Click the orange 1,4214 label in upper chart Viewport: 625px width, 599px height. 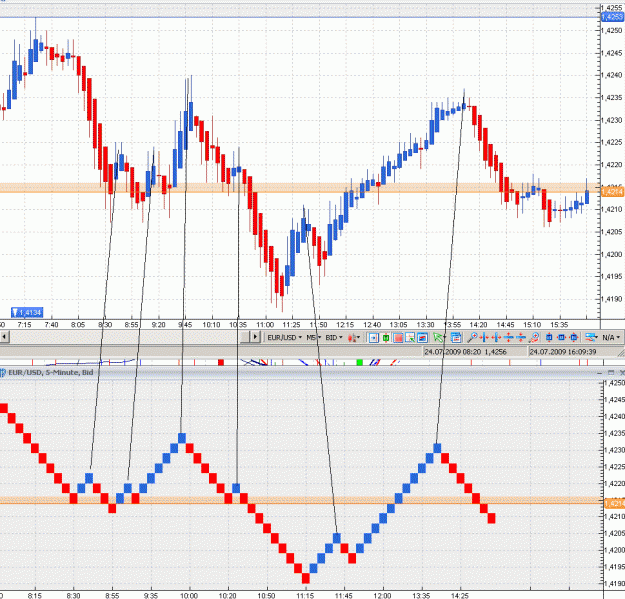[613, 192]
